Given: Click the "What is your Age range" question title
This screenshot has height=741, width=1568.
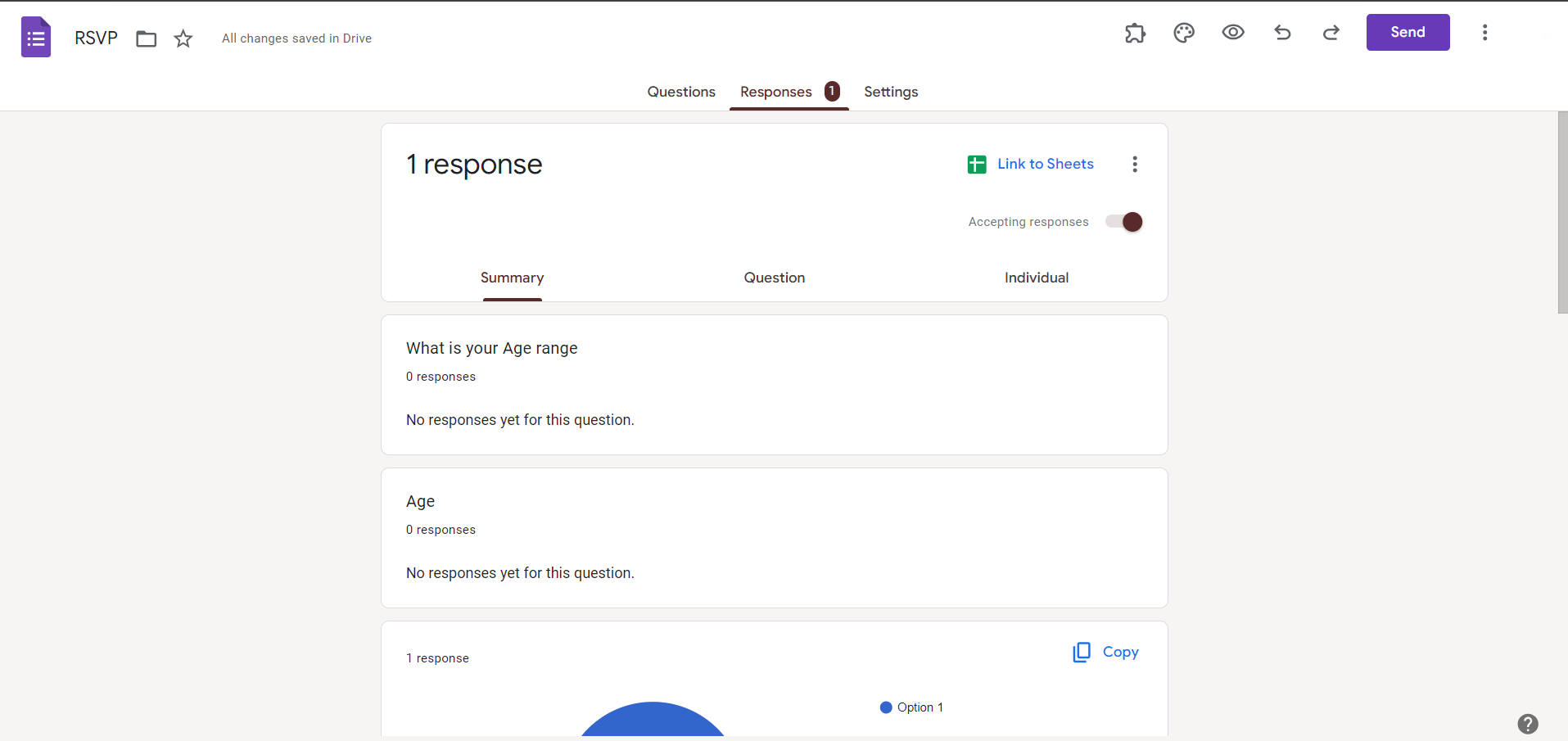Looking at the screenshot, I should [x=491, y=348].
